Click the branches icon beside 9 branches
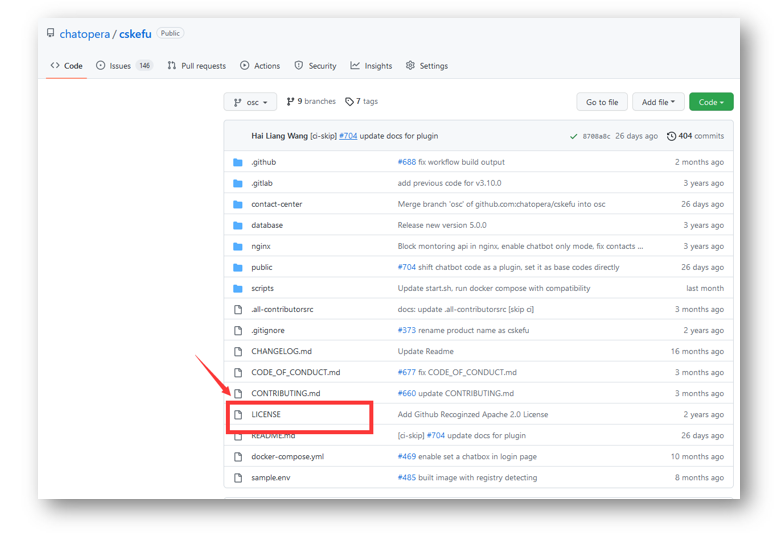 pyautogui.click(x=291, y=102)
